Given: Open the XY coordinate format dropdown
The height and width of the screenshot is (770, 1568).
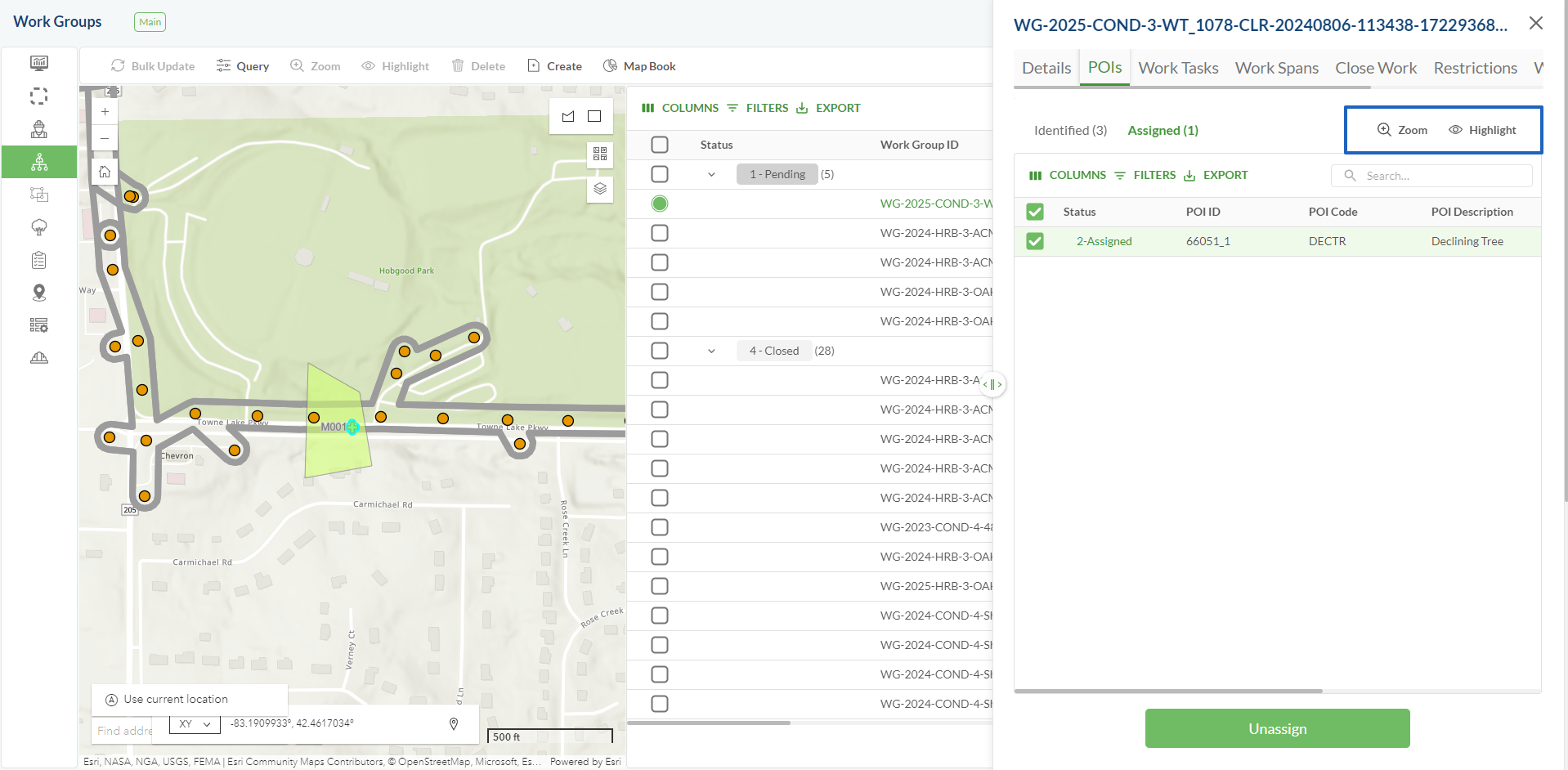Looking at the screenshot, I should [195, 724].
